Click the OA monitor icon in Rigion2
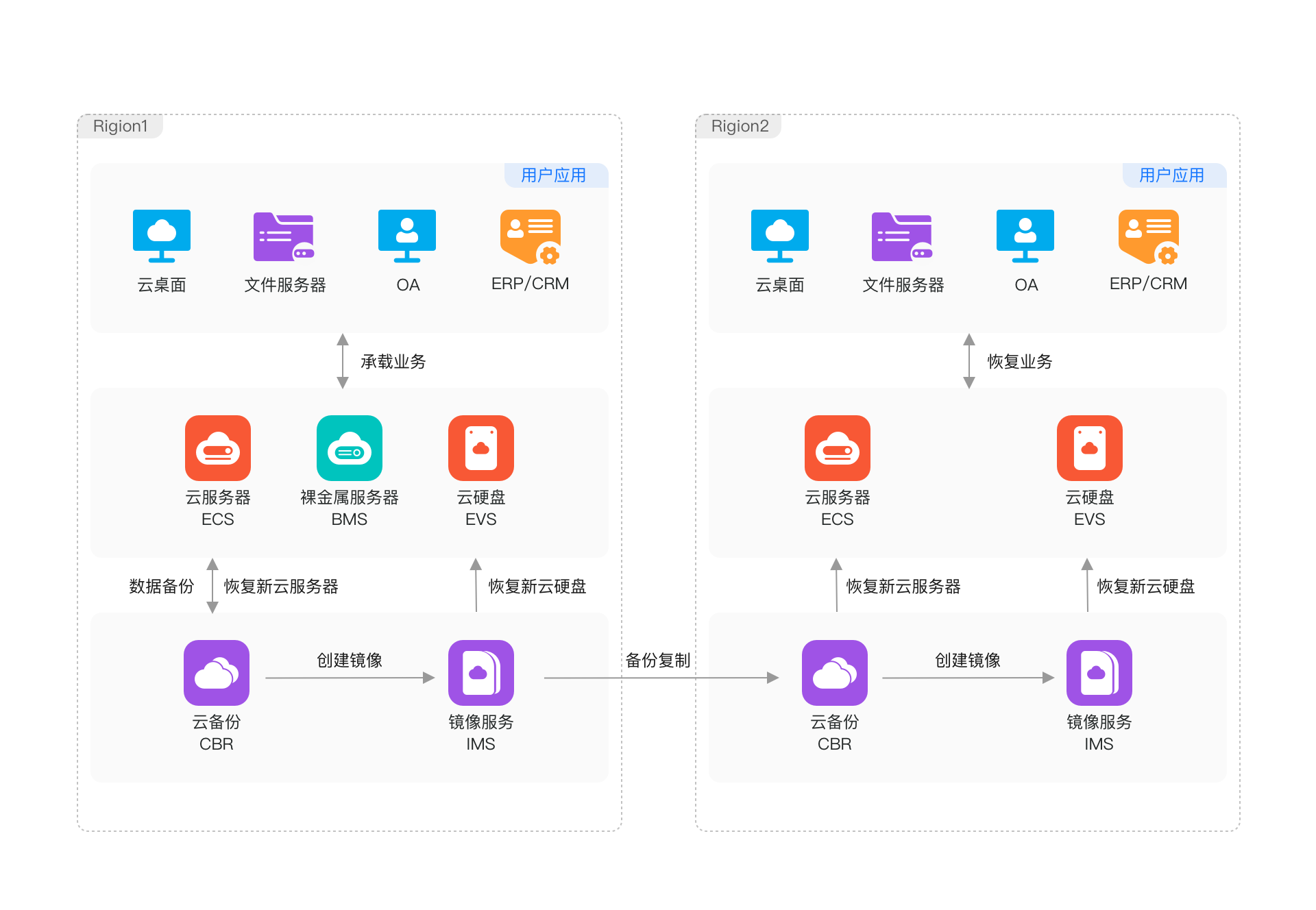 [x=1025, y=236]
